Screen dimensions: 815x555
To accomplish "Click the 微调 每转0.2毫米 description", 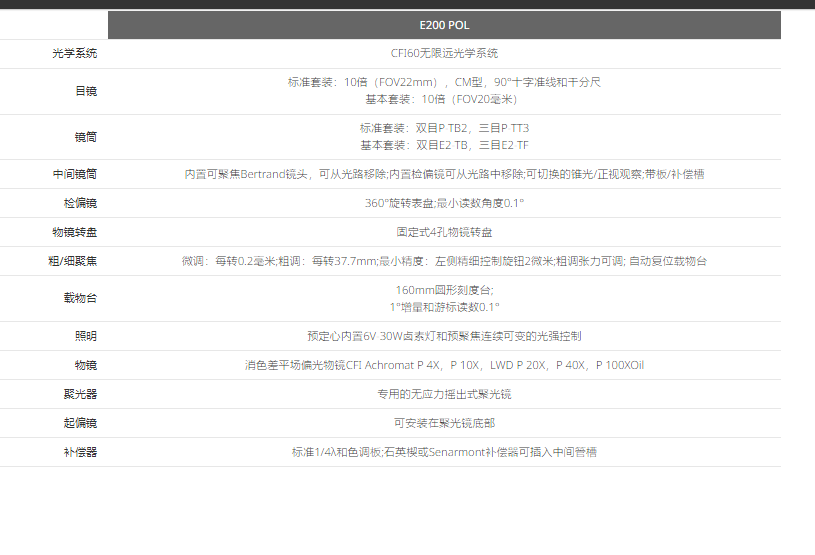I will (444, 261).
